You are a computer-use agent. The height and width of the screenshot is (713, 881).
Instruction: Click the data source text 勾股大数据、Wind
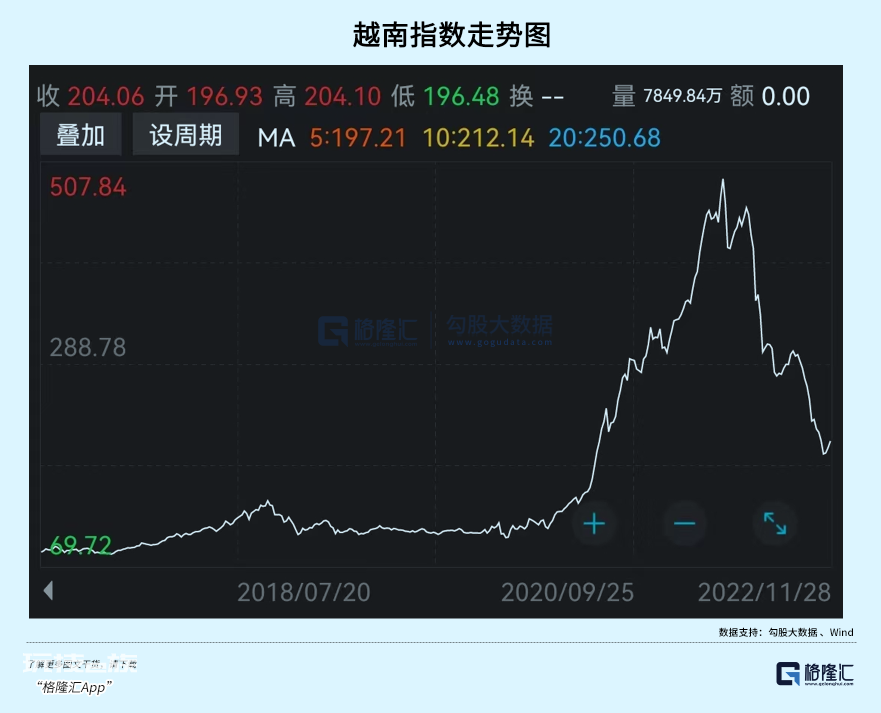click(811, 632)
